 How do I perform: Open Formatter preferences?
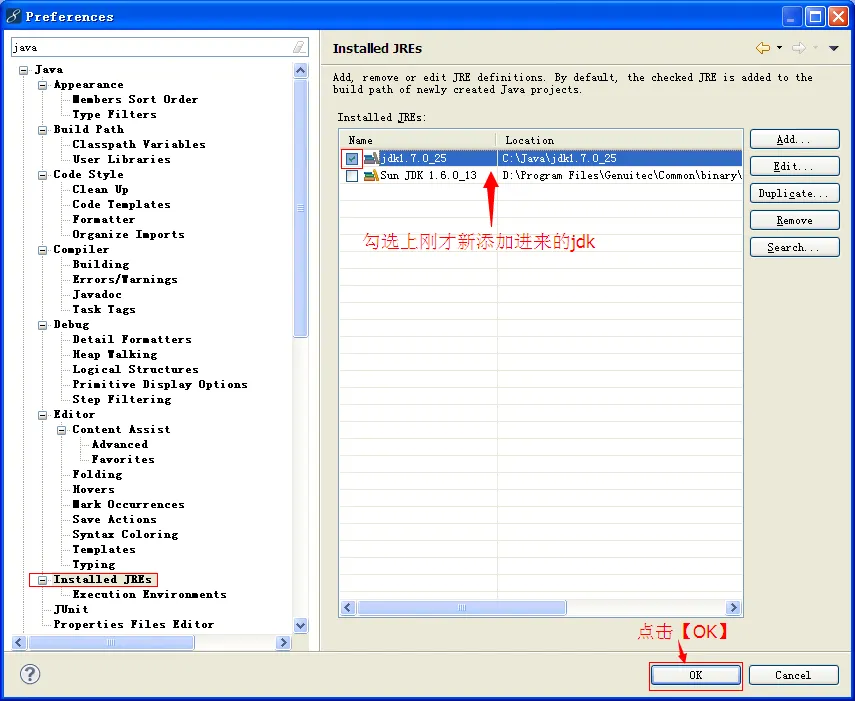pyautogui.click(x=104, y=219)
